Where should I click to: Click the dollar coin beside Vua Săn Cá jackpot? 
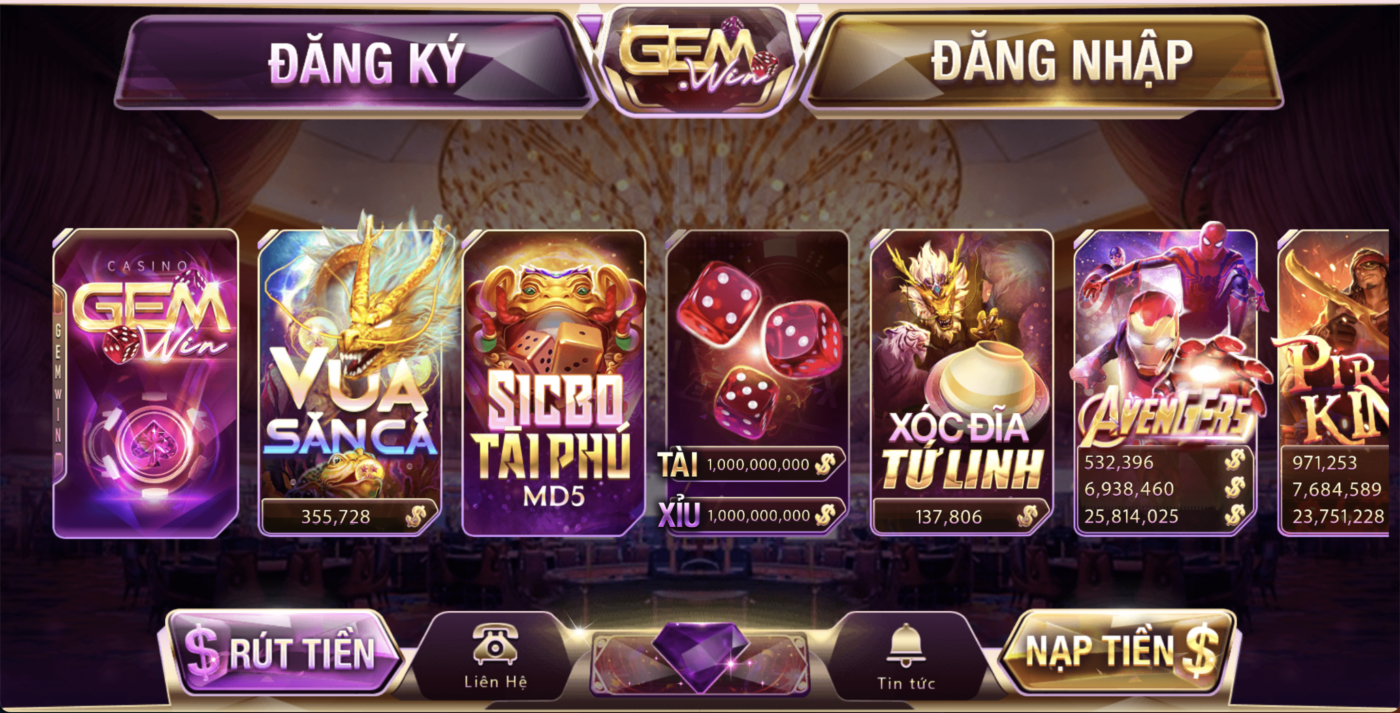click(416, 516)
